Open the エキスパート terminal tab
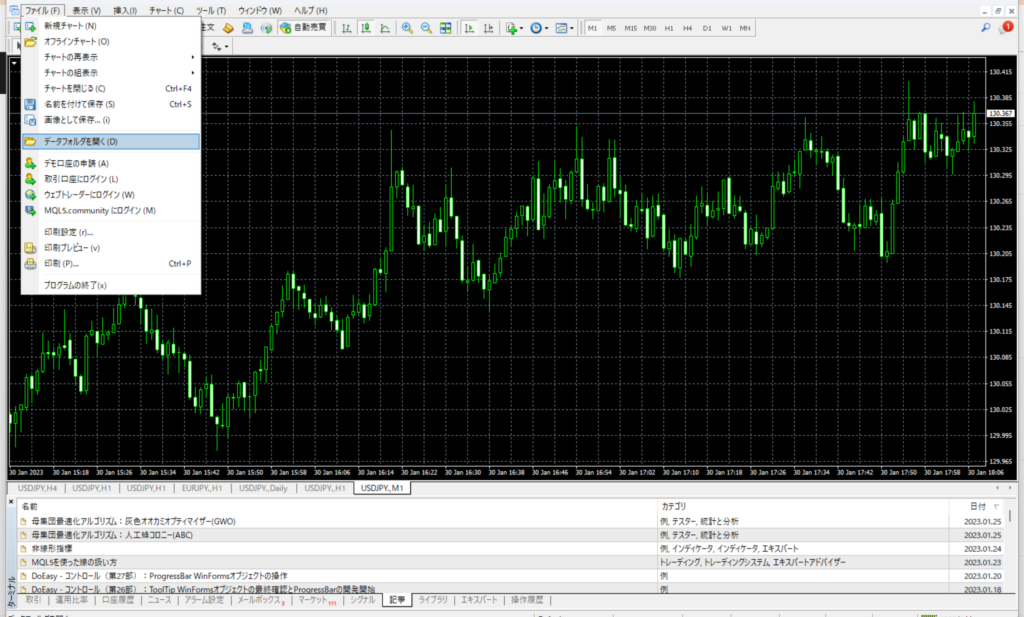The width and height of the screenshot is (1024, 617). 479,599
